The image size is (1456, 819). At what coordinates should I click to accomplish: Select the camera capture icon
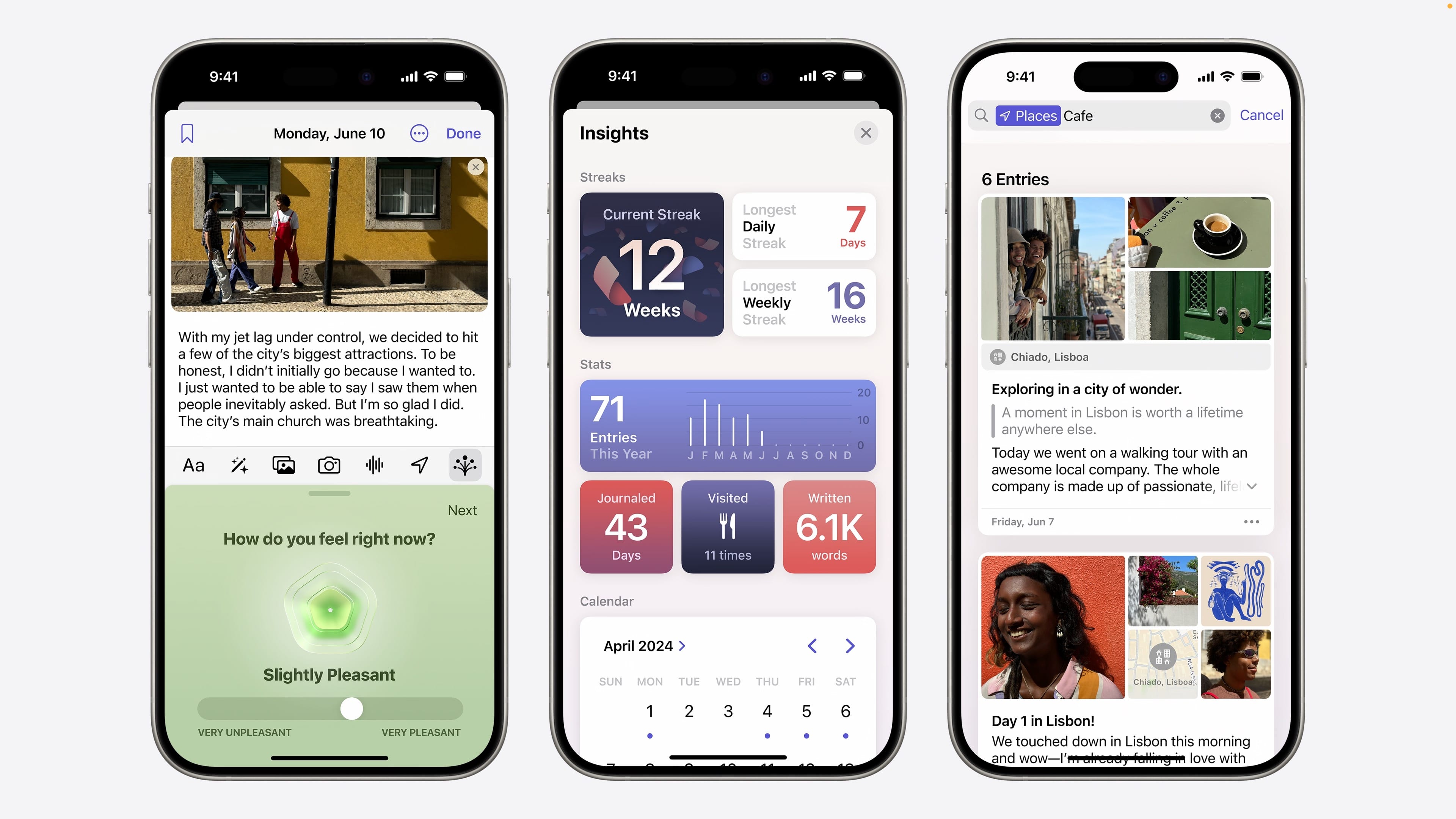pyautogui.click(x=330, y=465)
